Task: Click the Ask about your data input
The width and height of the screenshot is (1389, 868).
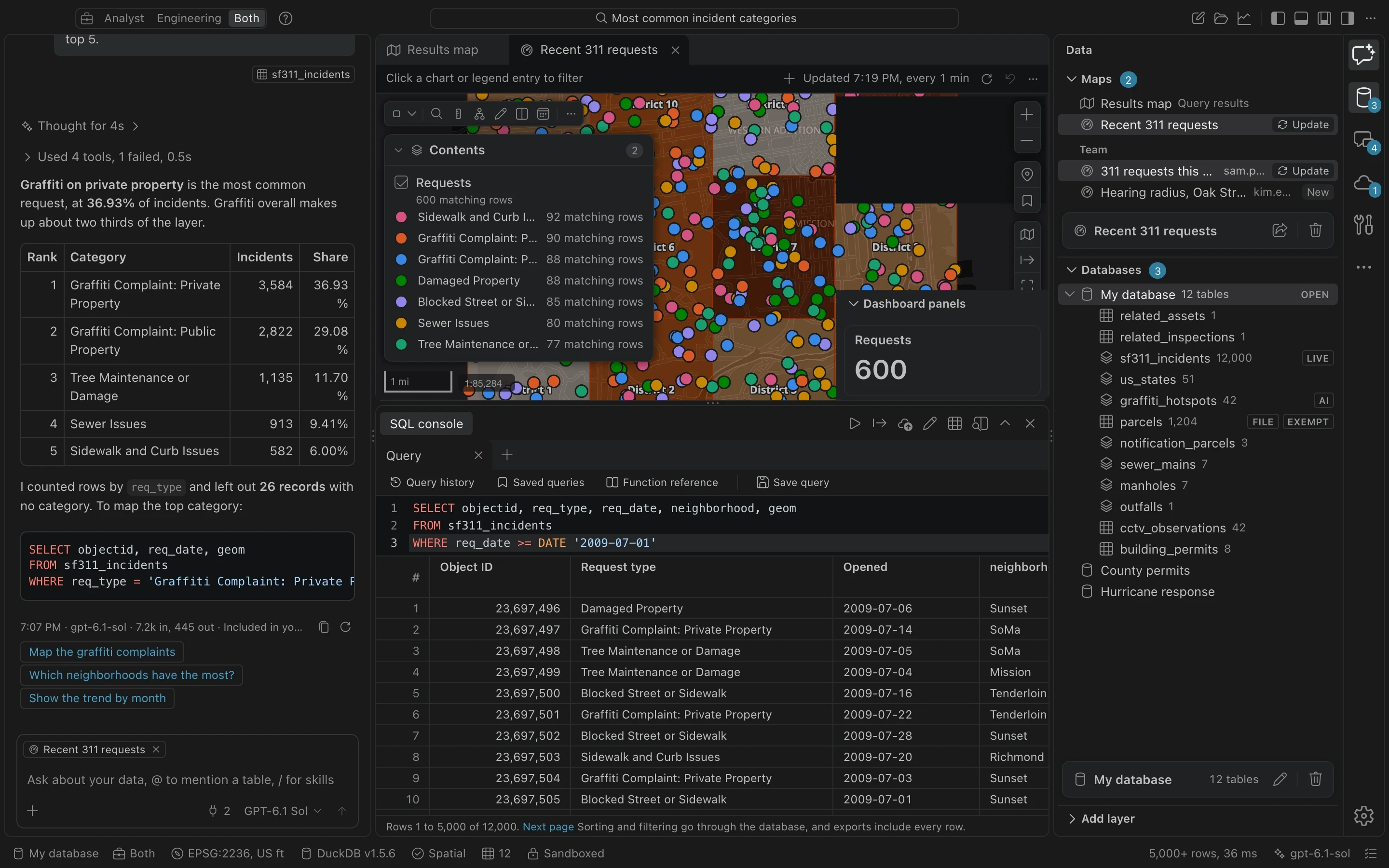Action: pyautogui.click(x=187, y=780)
